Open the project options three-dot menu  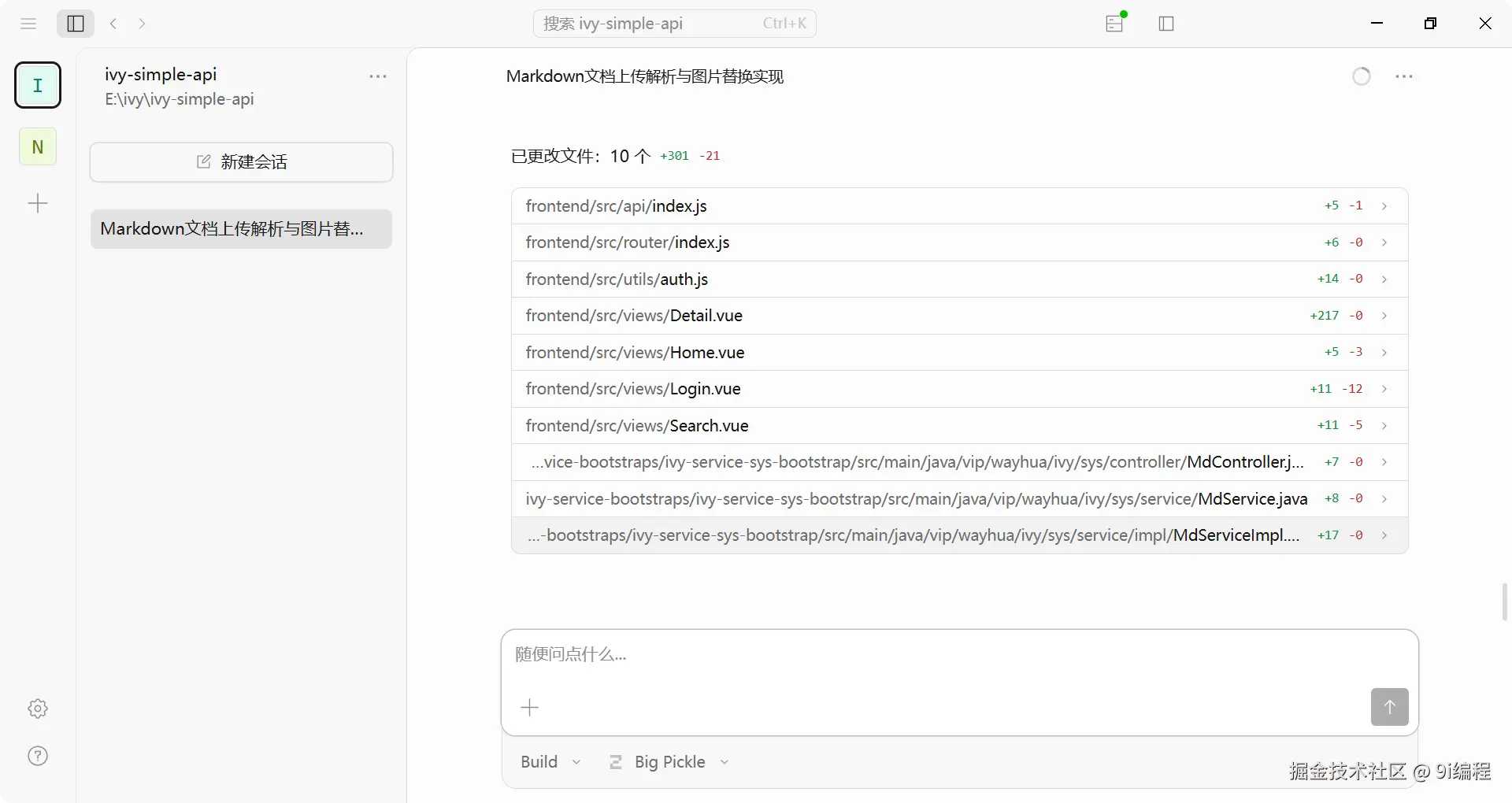click(378, 77)
